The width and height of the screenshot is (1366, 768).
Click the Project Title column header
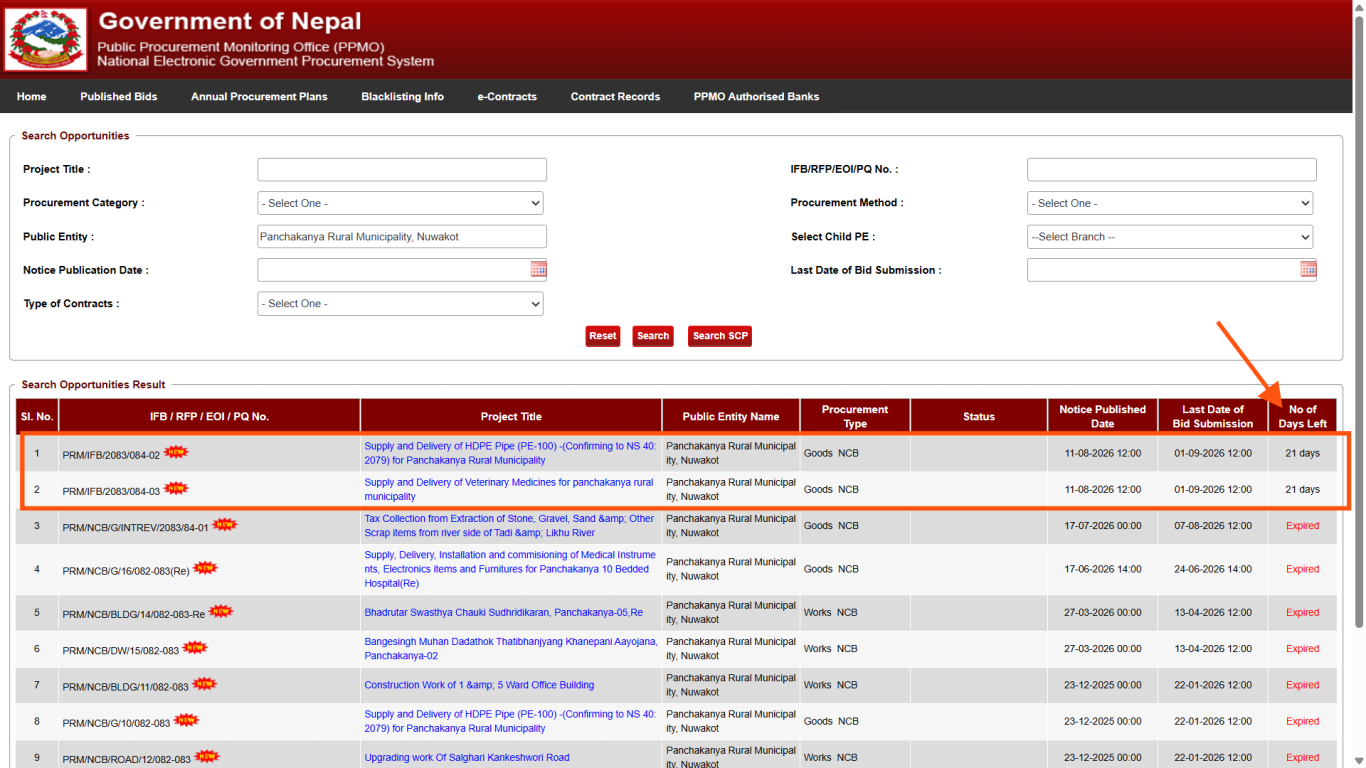tap(511, 416)
